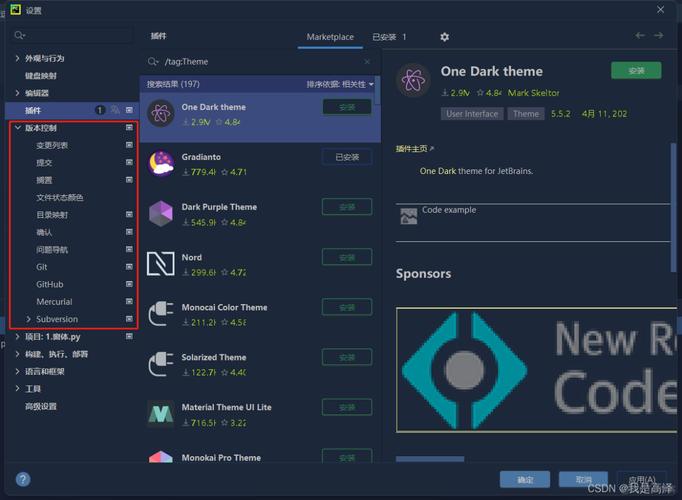The width and height of the screenshot is (682, 500).
Task: Expand the 外观与行为 settings group
Action: coord(18,58)
